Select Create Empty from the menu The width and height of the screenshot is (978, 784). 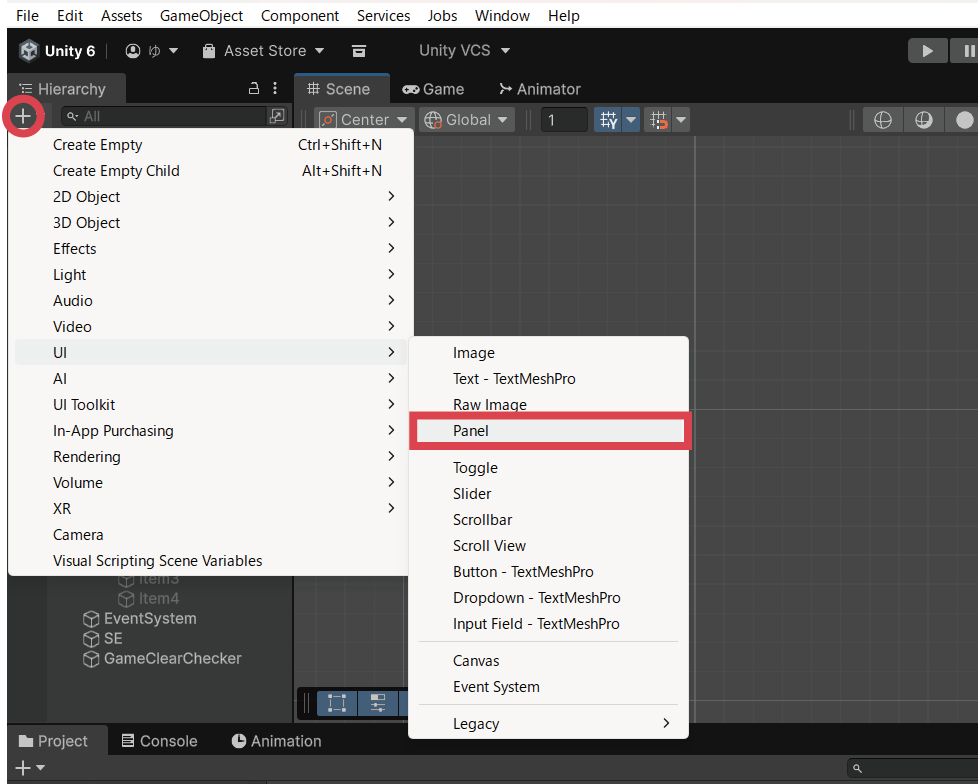[x=98, y=145]
